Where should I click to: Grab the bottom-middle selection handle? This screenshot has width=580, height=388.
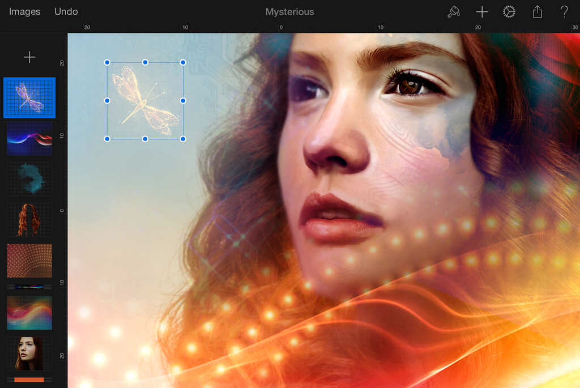145,139
